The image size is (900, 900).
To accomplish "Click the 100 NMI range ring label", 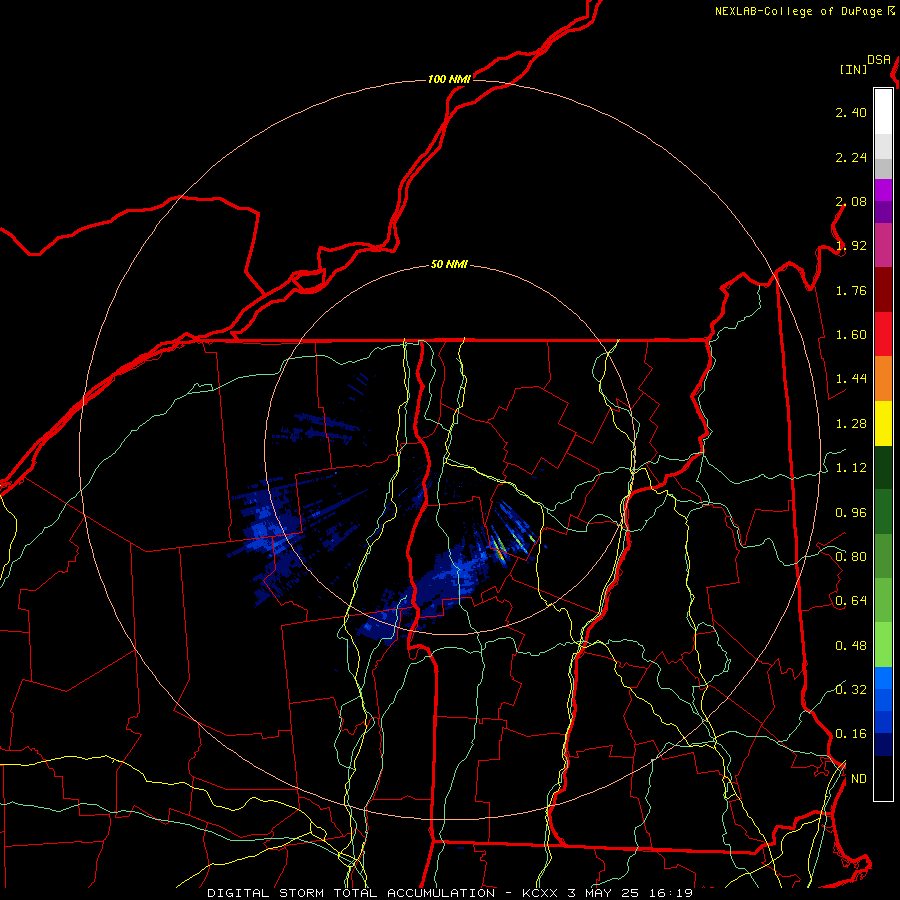I will click(449, 79).
